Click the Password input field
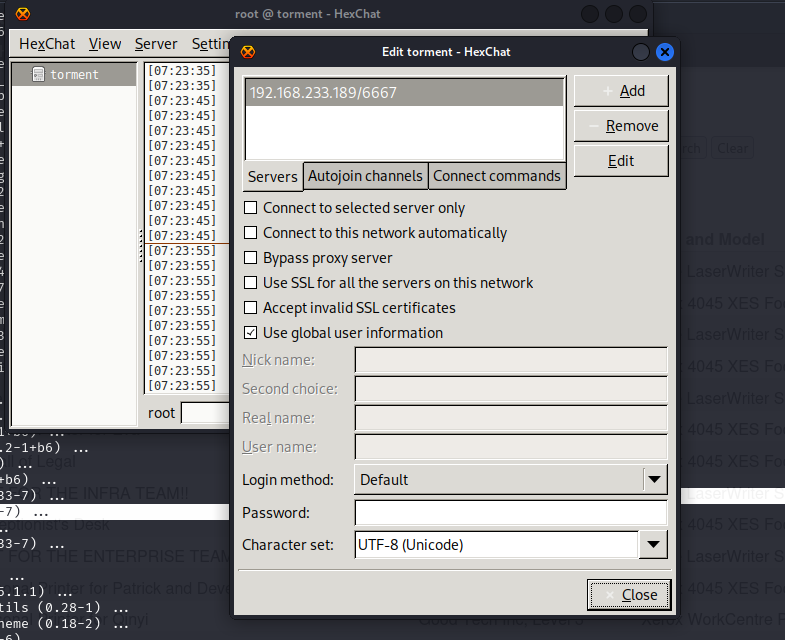 click(511, 513)
